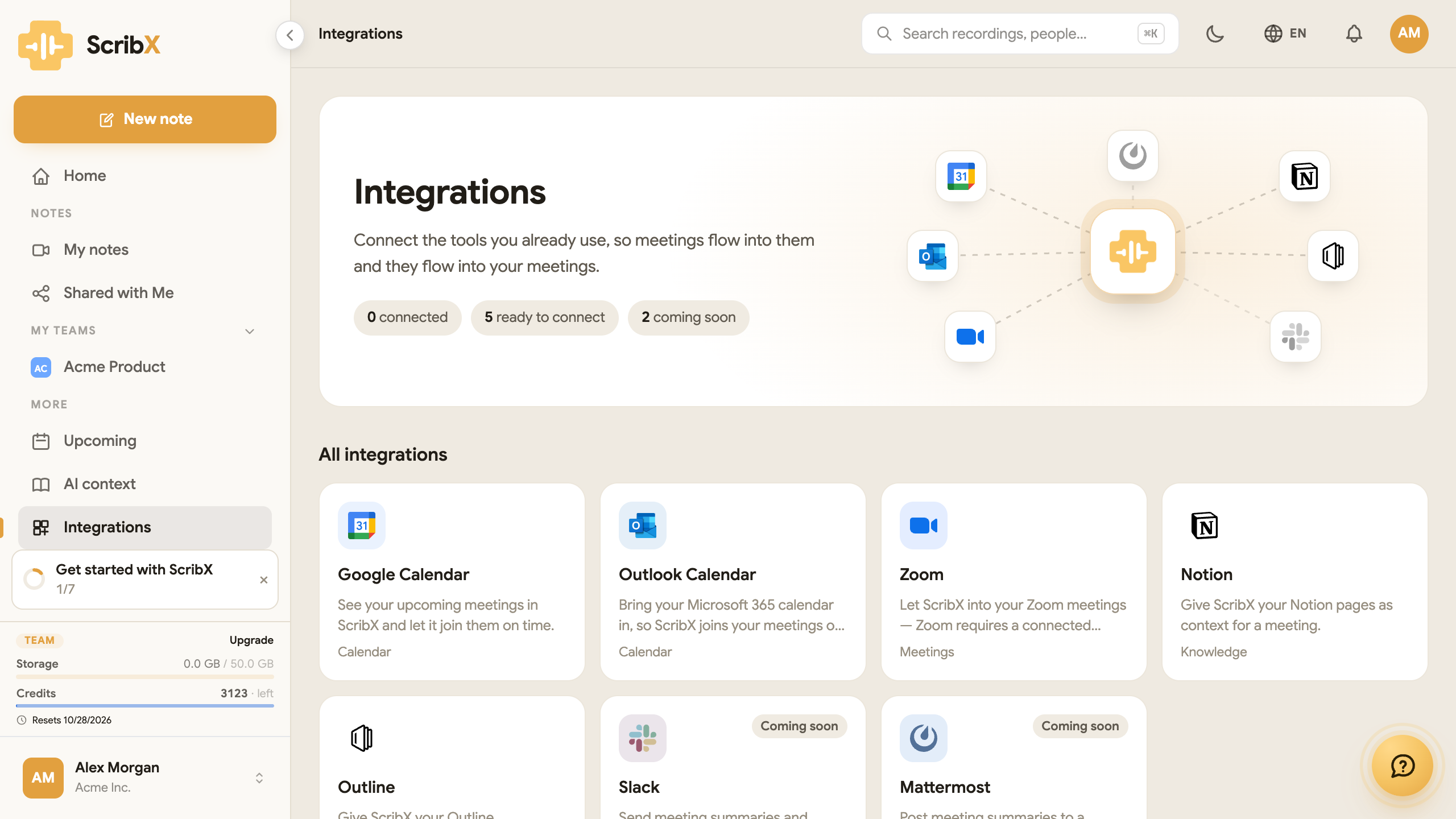Toggle dark mode with the moon icon
This screenshot has width=1456, height=819.
pyautogui.click(x=1215, y=34)
